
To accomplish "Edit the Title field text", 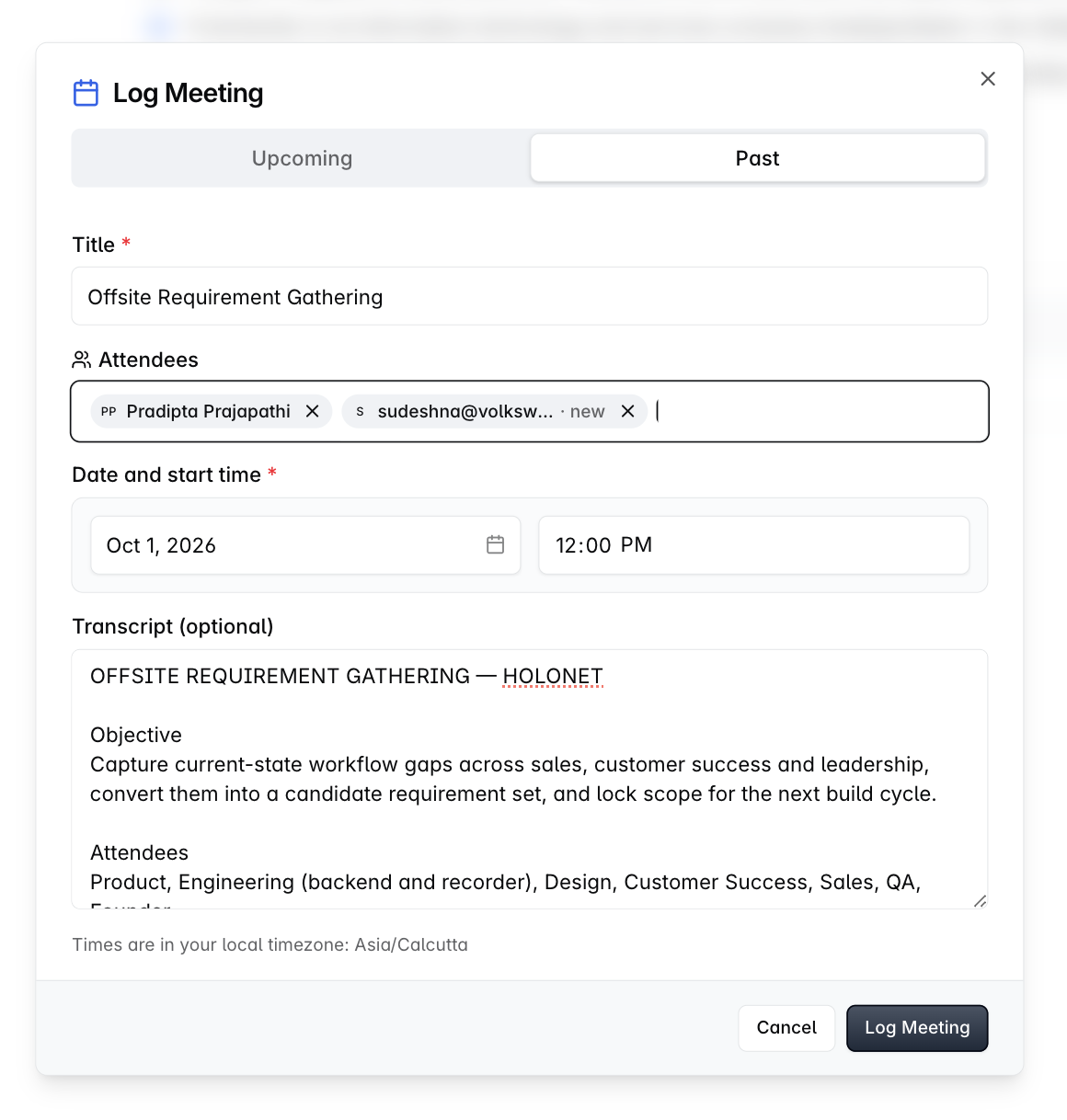I will (530, 296).
